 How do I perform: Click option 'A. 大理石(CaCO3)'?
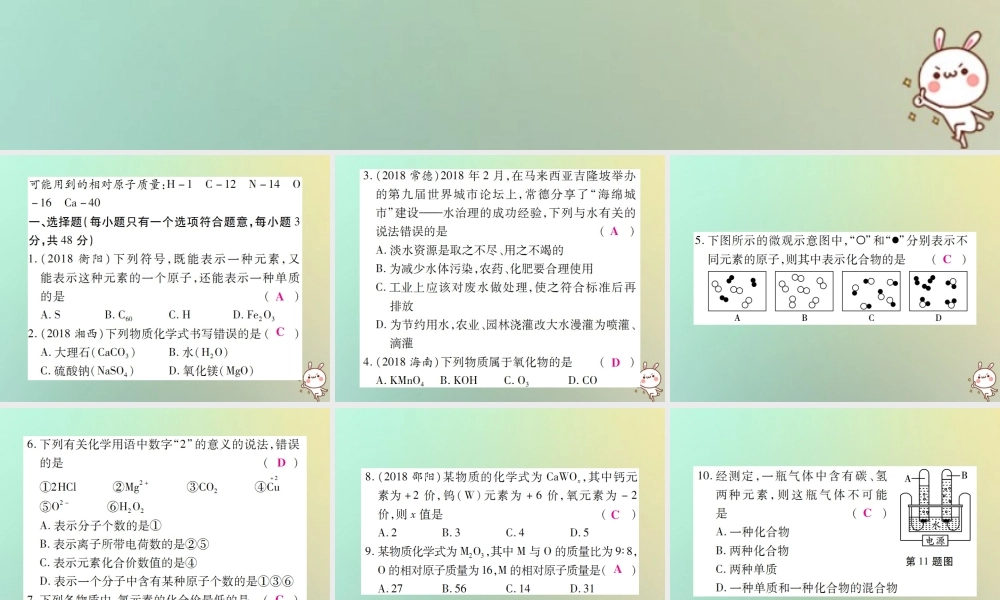tap(88, 352)
